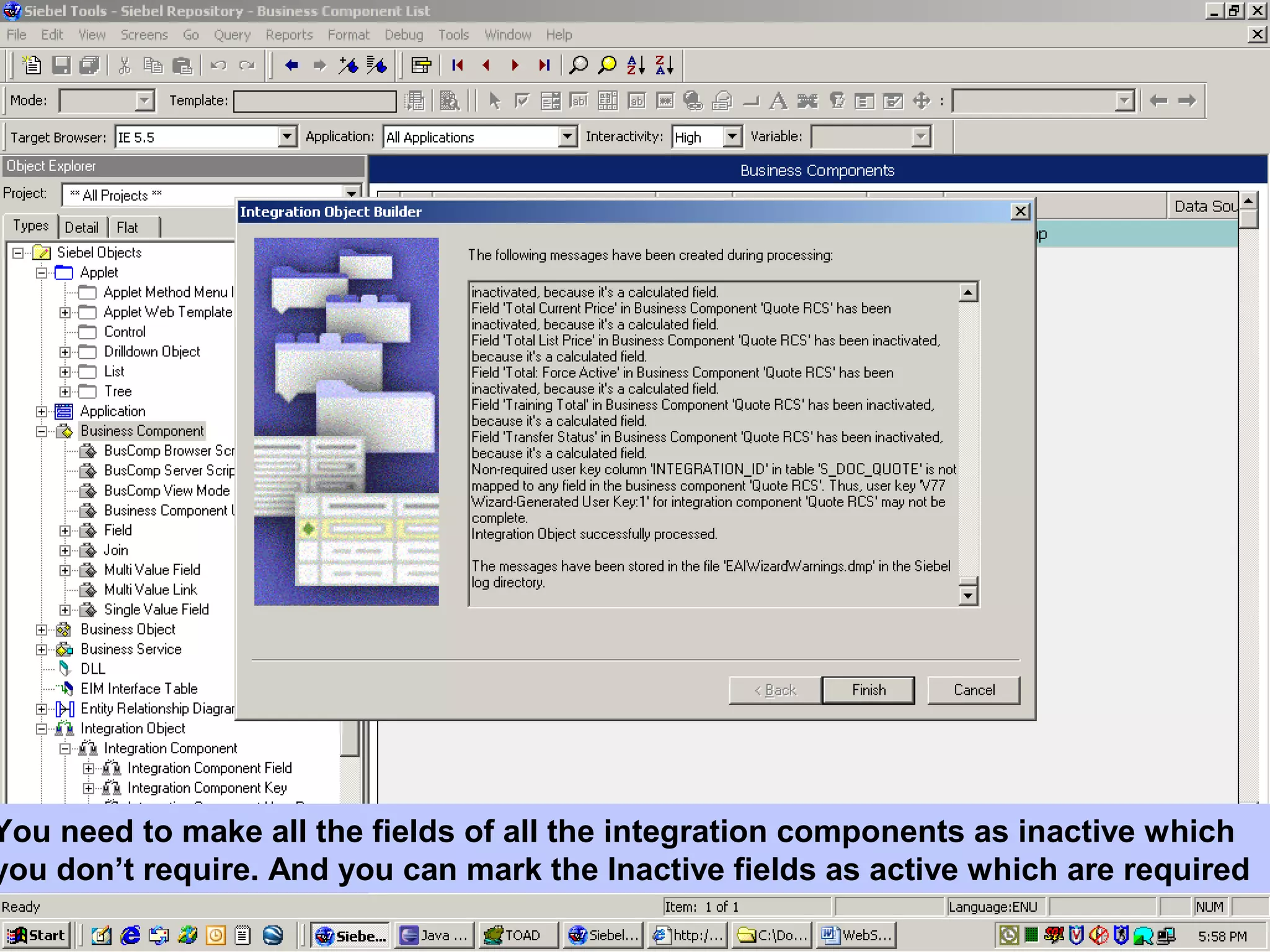The image size is (1270, 952).
Task: Click messages scrollbar up arrow
Action: (x=968, y=292)
